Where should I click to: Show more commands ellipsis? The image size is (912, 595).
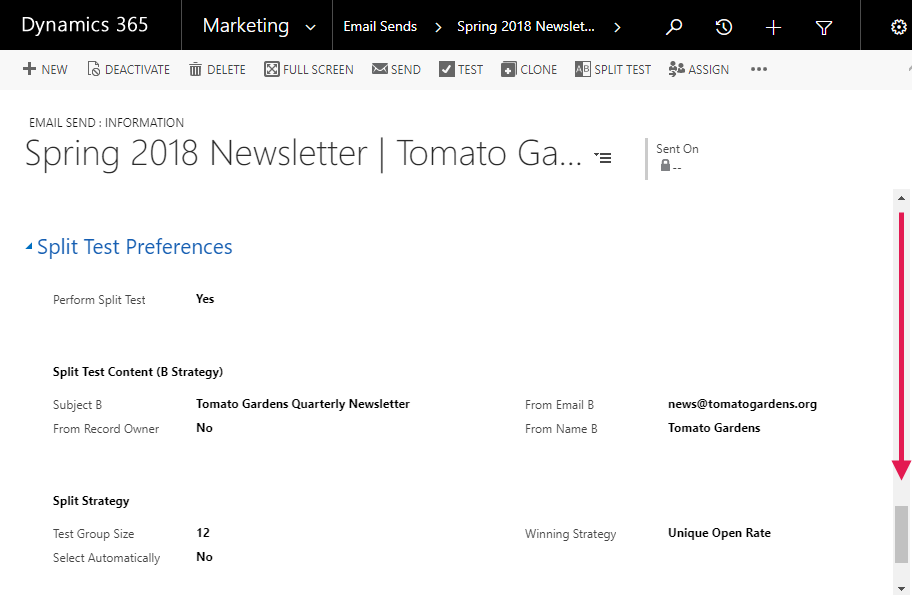coord(759,69)
